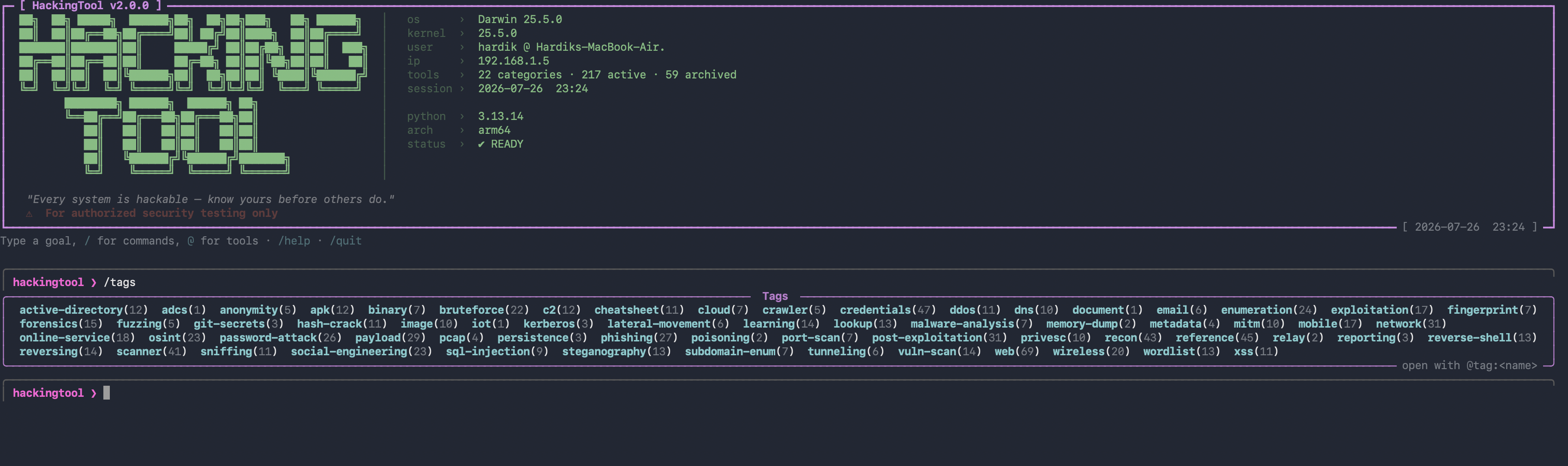Select the cloud(7) tag
The image size is (1568, 466).
pyautogui.click(x=723, y=310)
